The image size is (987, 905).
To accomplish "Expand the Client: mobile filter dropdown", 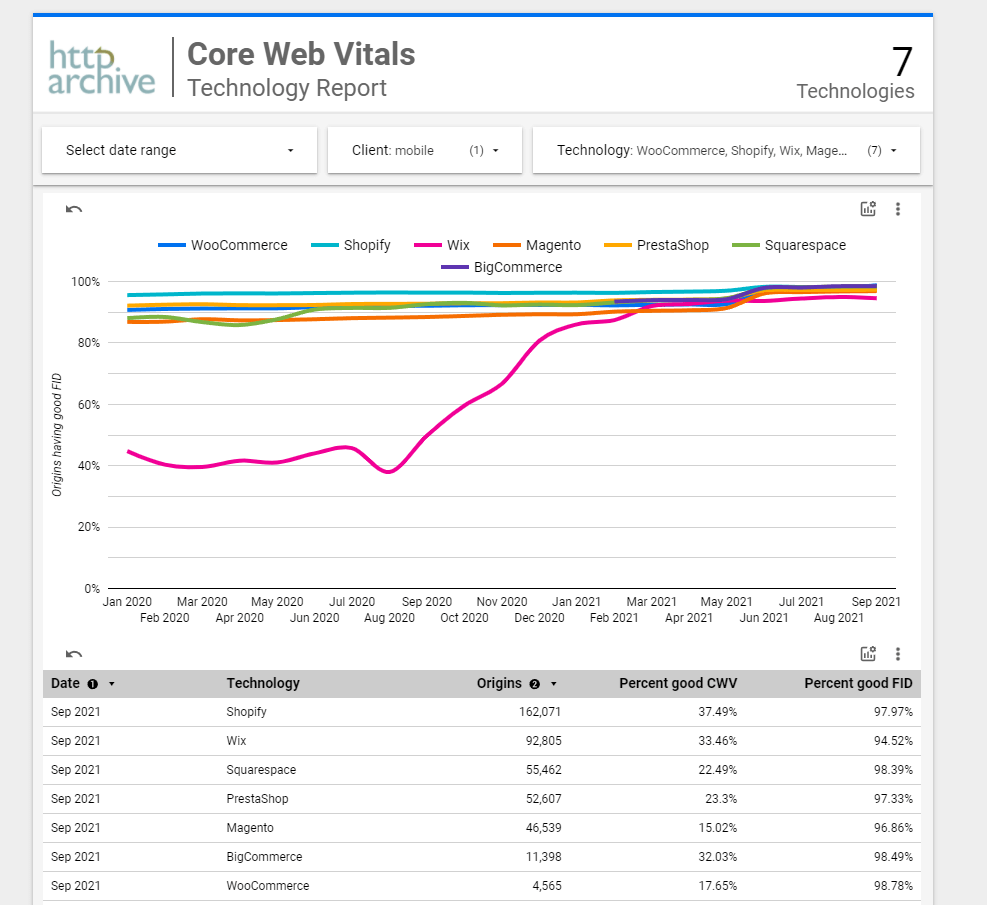I will [424, 150].
